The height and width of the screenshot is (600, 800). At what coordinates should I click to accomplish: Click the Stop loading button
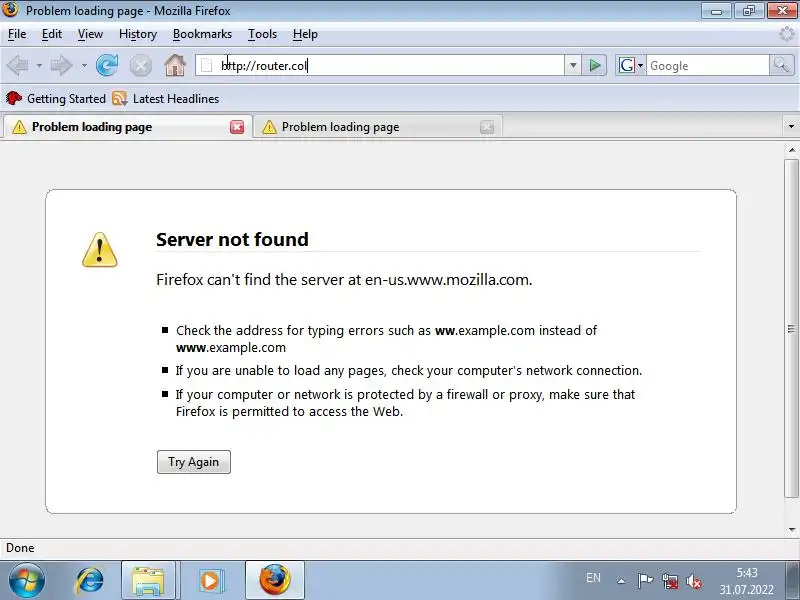[x=141, y=66]
